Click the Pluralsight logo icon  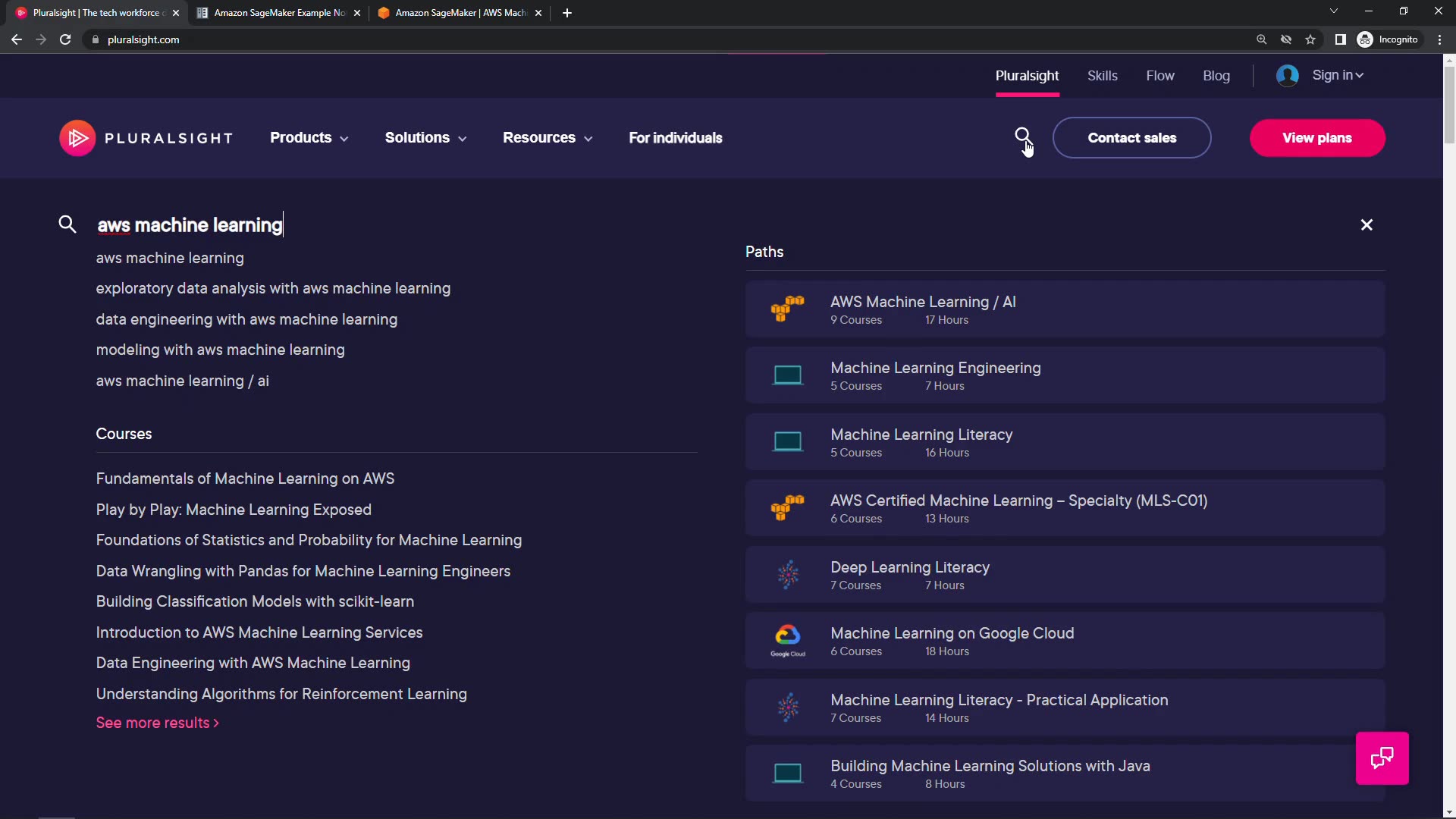pos(77,138)
